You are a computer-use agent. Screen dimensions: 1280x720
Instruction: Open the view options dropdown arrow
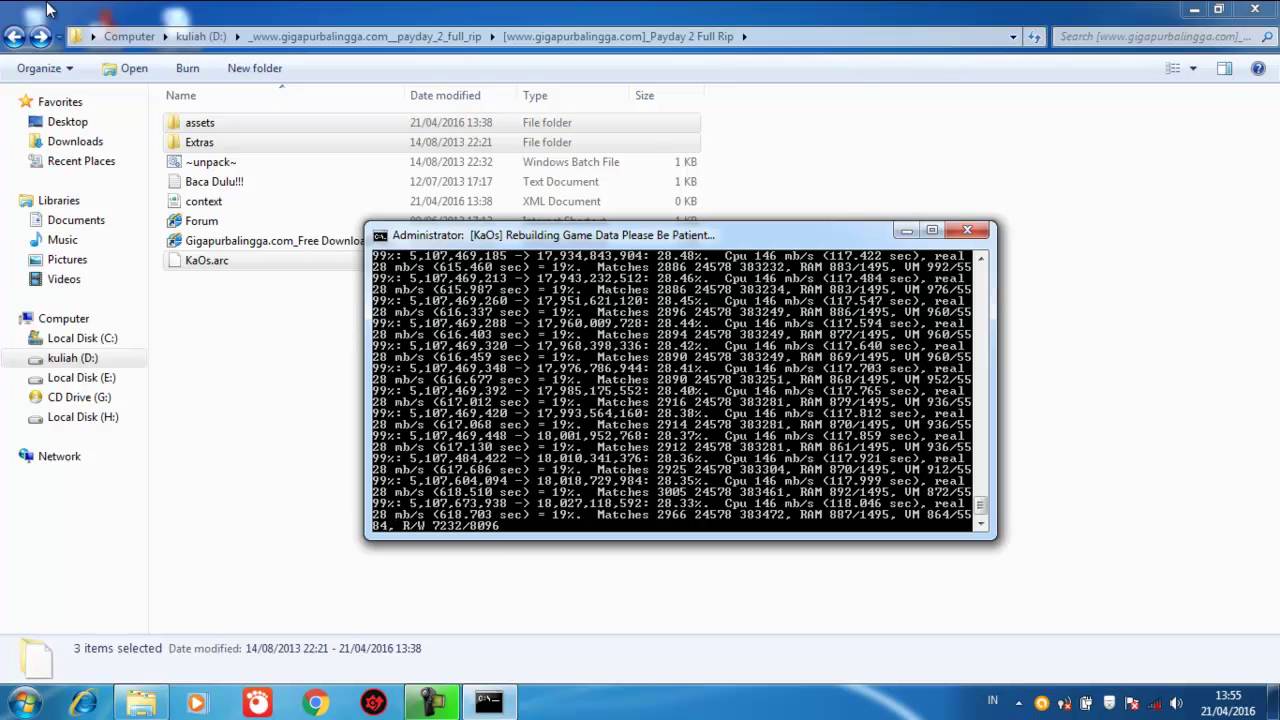1193,68
